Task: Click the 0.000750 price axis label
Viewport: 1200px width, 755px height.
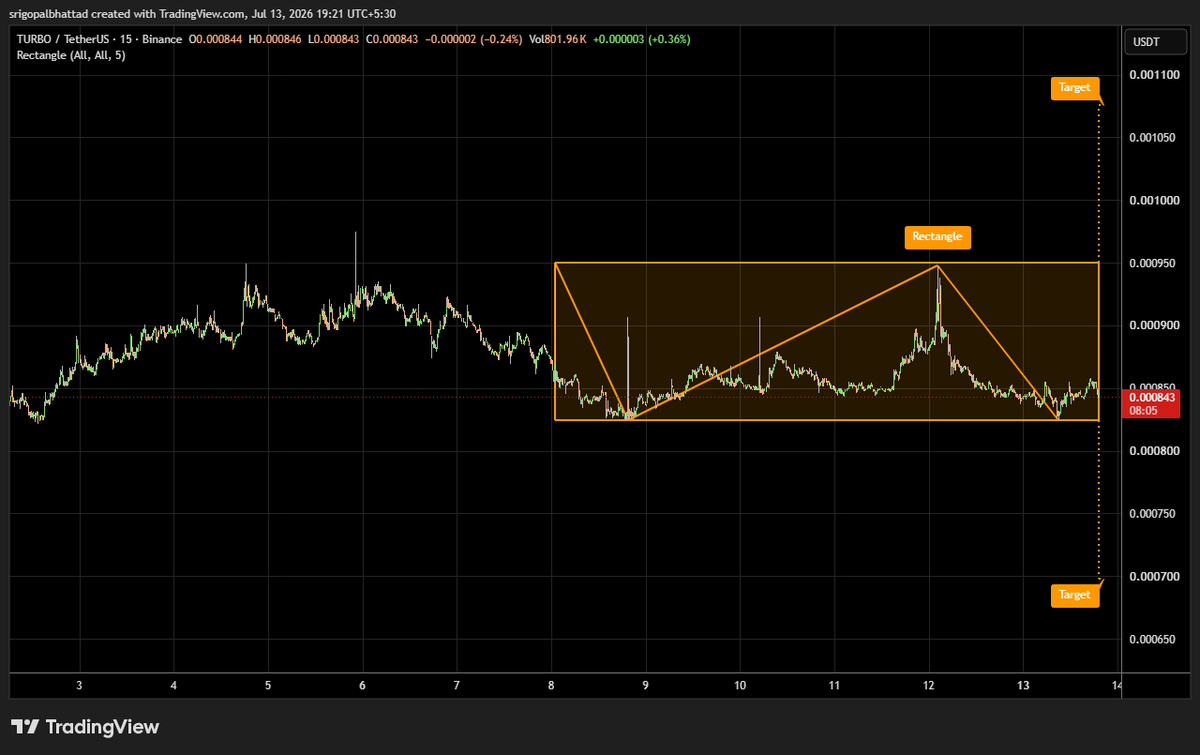Action: [x=1153, y=514]
